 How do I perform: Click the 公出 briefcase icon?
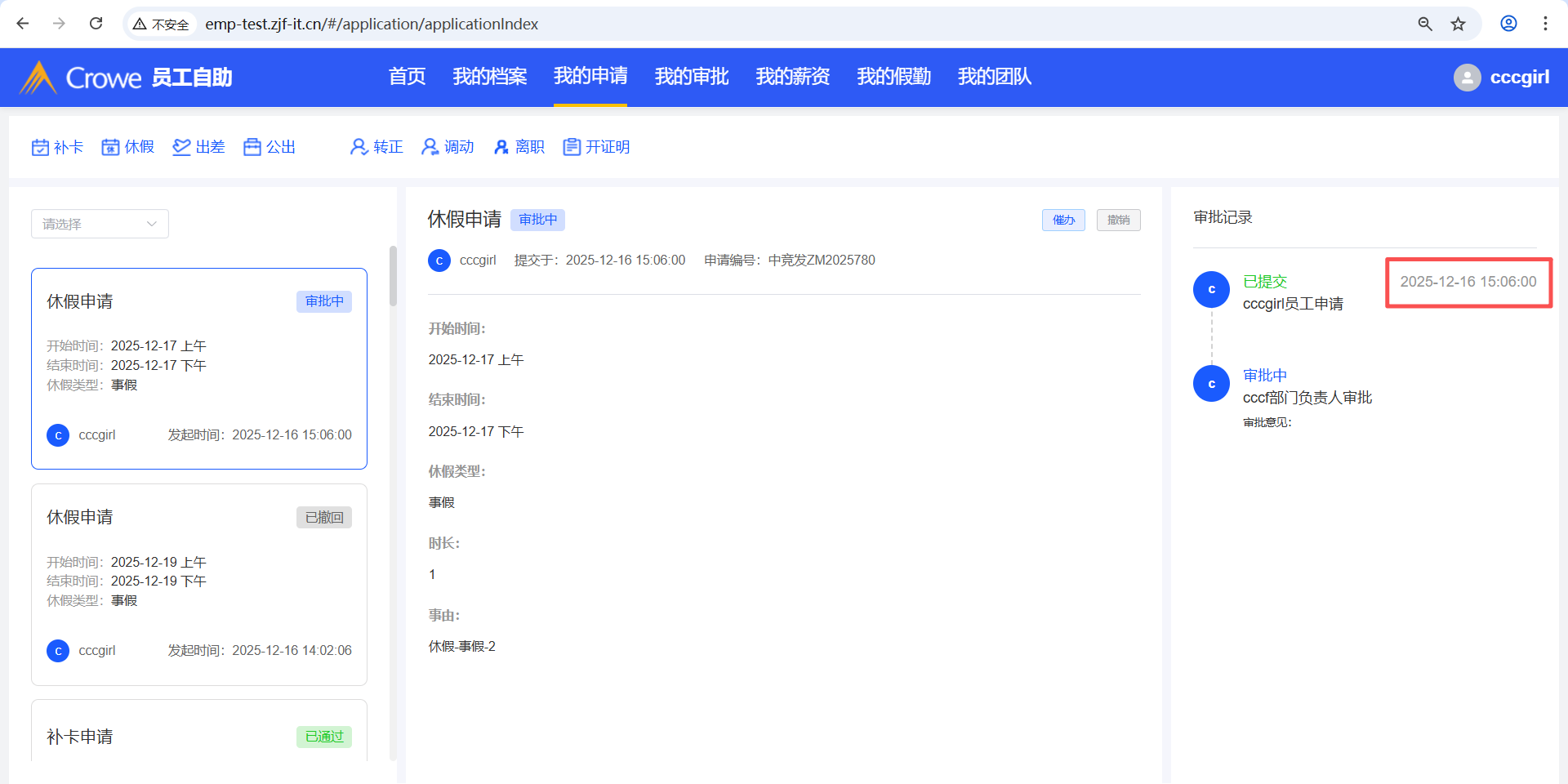[252, 147]
